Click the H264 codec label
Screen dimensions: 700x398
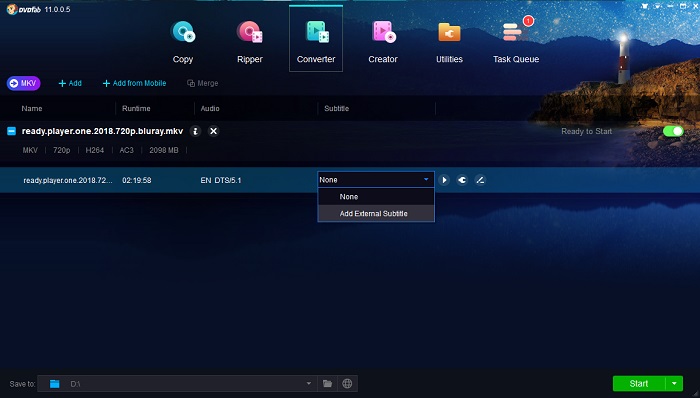pyautogui.click(x=95, y=150)
